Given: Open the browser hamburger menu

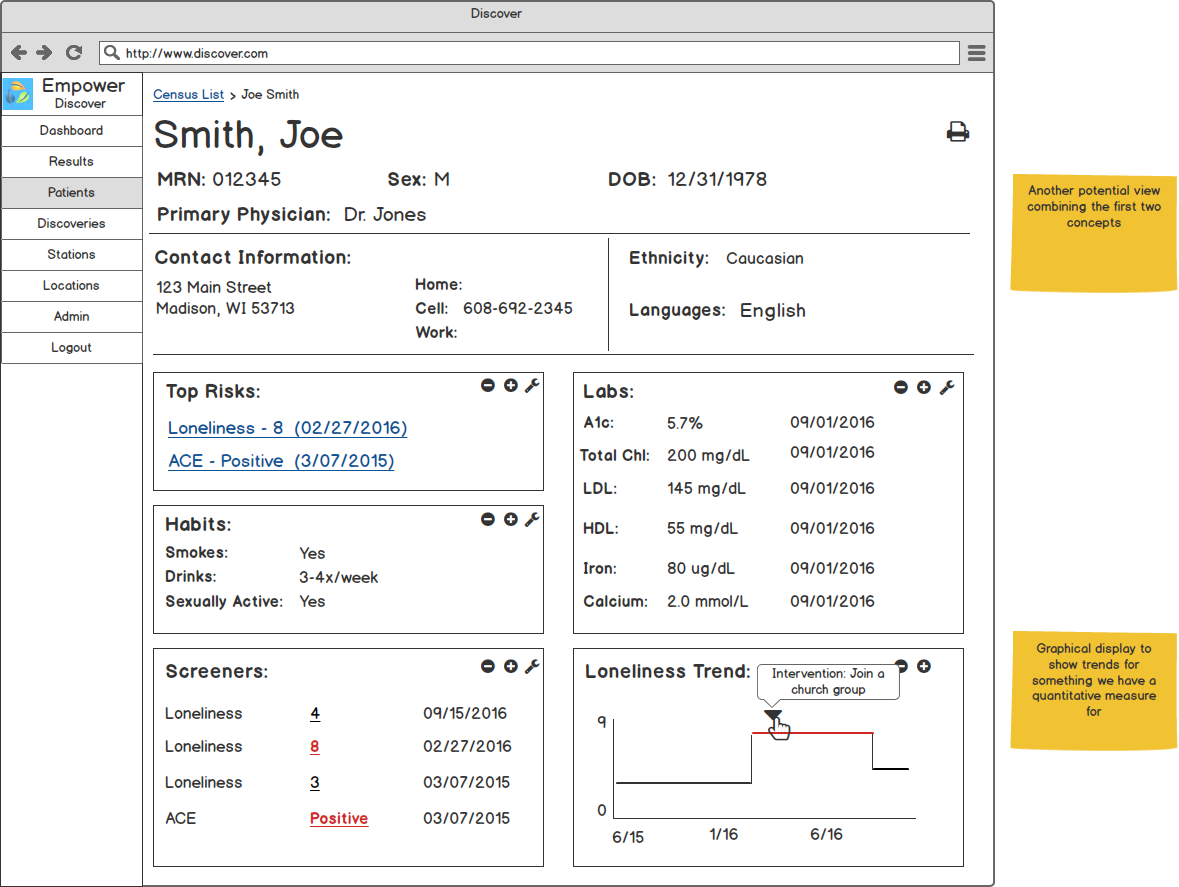Looking at the screenshot, I should point(976,53).
